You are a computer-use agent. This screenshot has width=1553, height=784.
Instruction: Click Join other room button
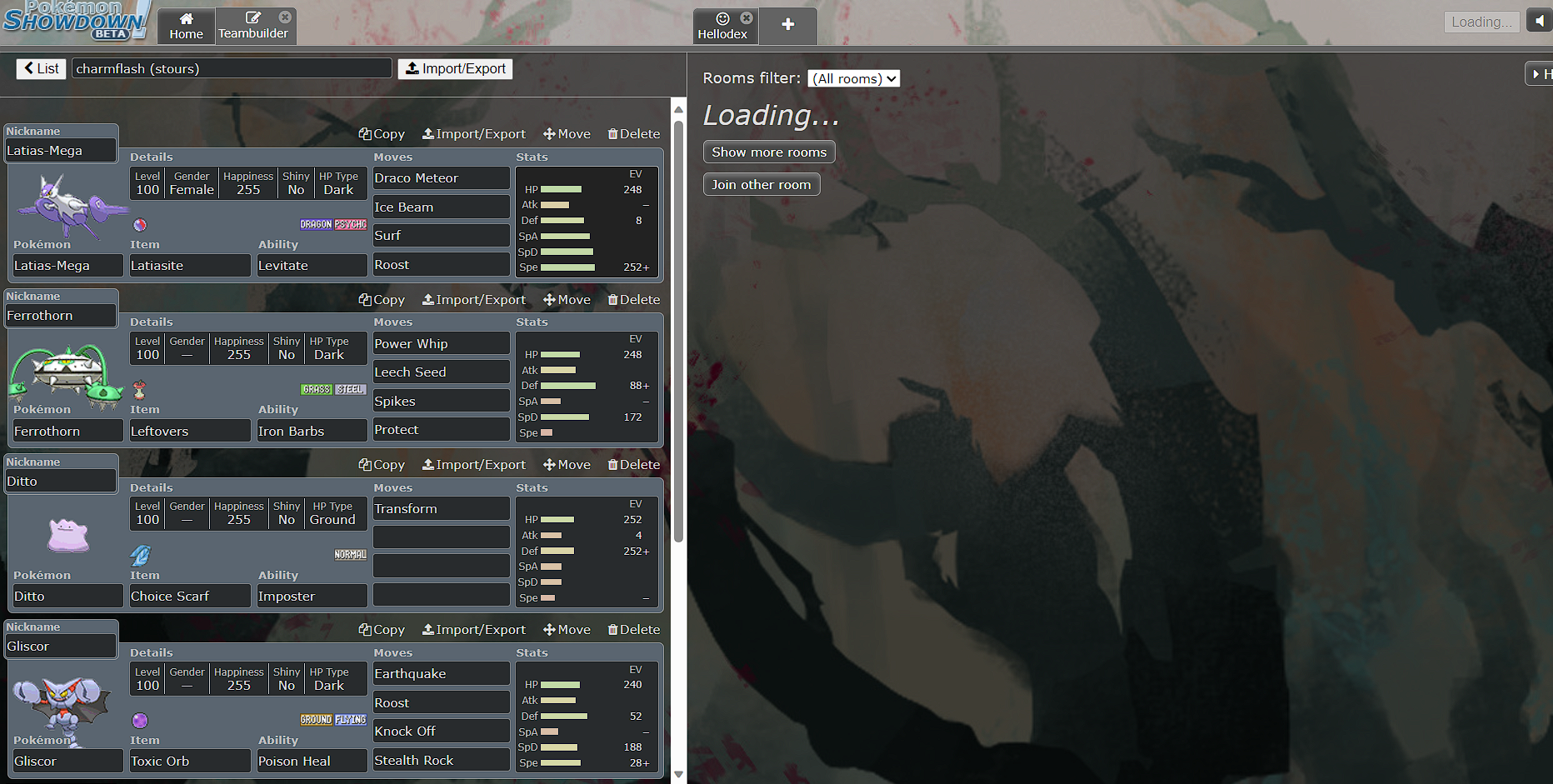click(x=762, y=184)
